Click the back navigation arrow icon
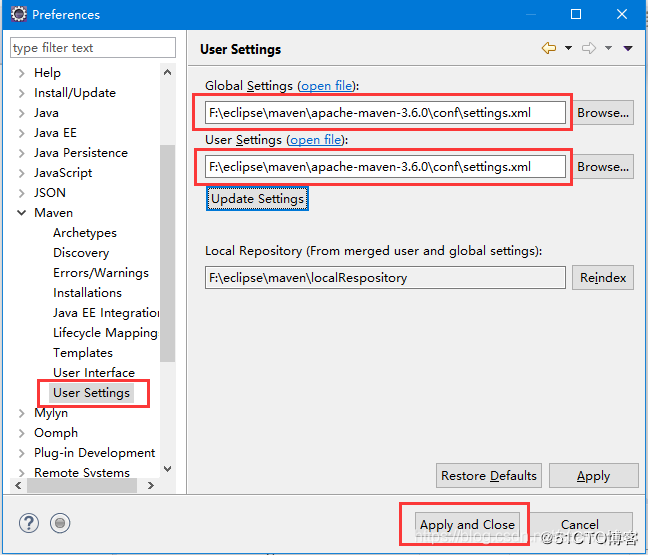The image size is (648, 555). 549,48
